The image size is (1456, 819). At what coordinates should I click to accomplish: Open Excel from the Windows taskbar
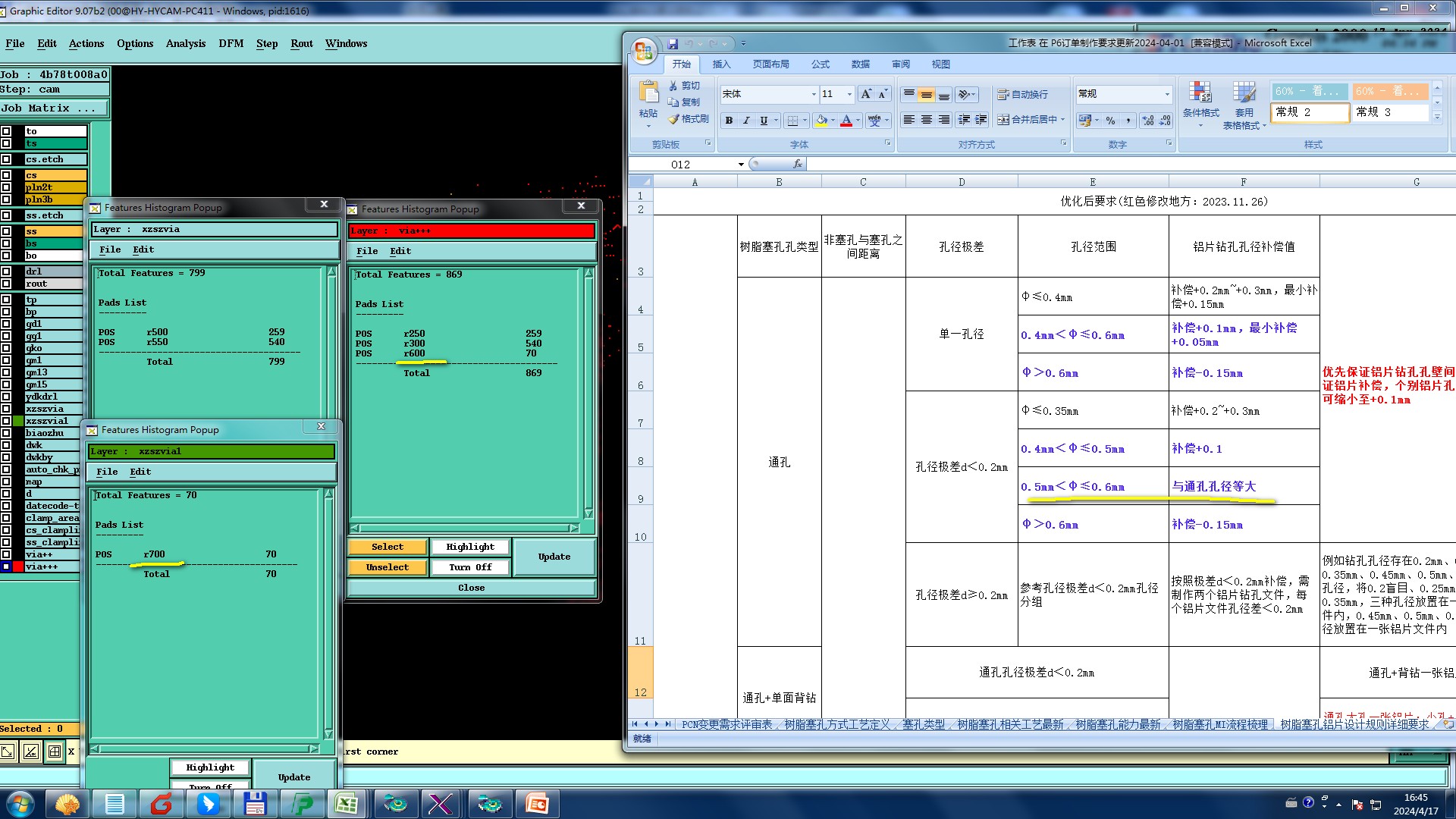(347, 803)
